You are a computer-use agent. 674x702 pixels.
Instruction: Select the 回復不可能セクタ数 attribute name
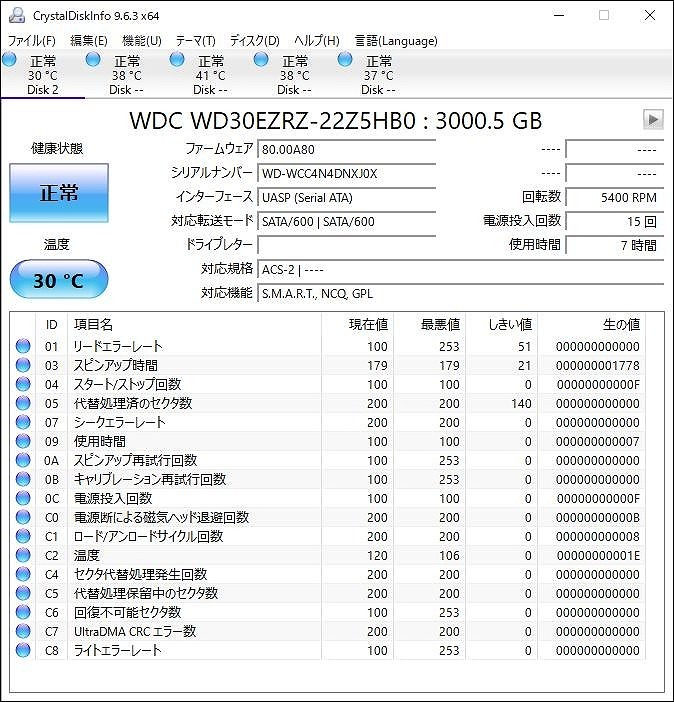127,612
